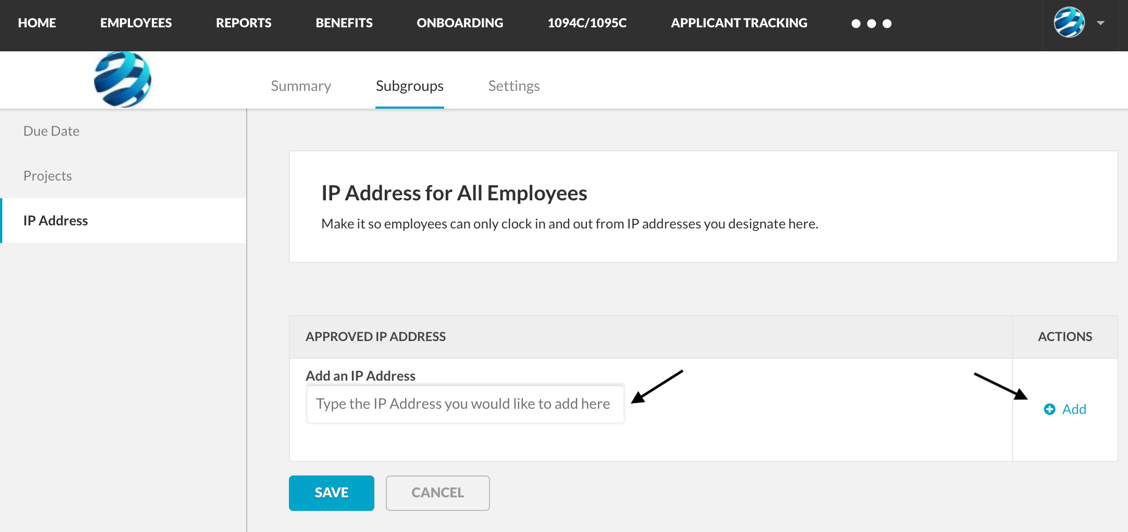Image resolution: width=1128 pixels, height=532 pixels.
Task: Open the Employees menu
Action: [x=136, y=23]
